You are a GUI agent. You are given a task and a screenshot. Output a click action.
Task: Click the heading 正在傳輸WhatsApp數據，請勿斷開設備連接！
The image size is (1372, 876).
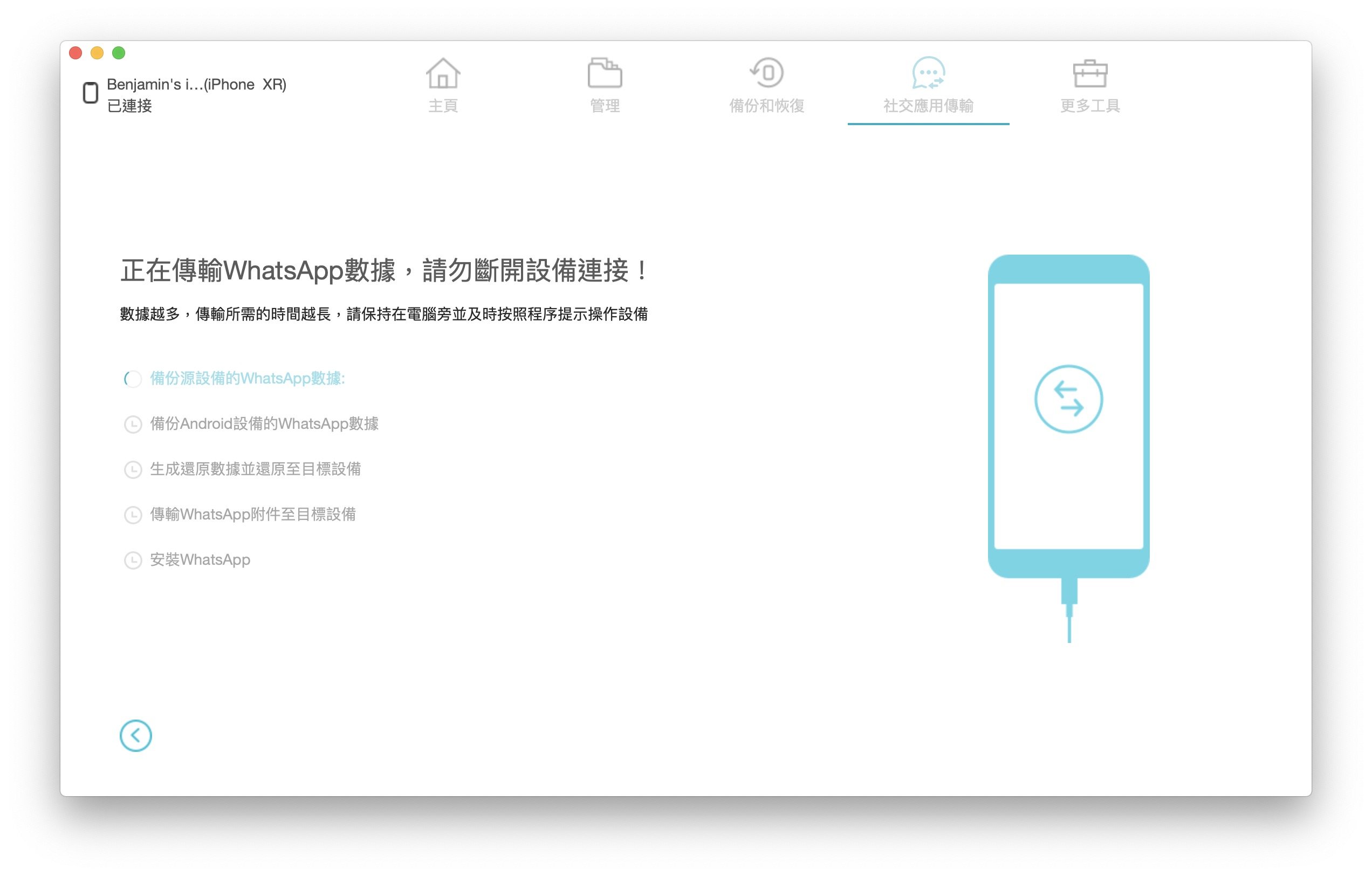pos(385,270)
